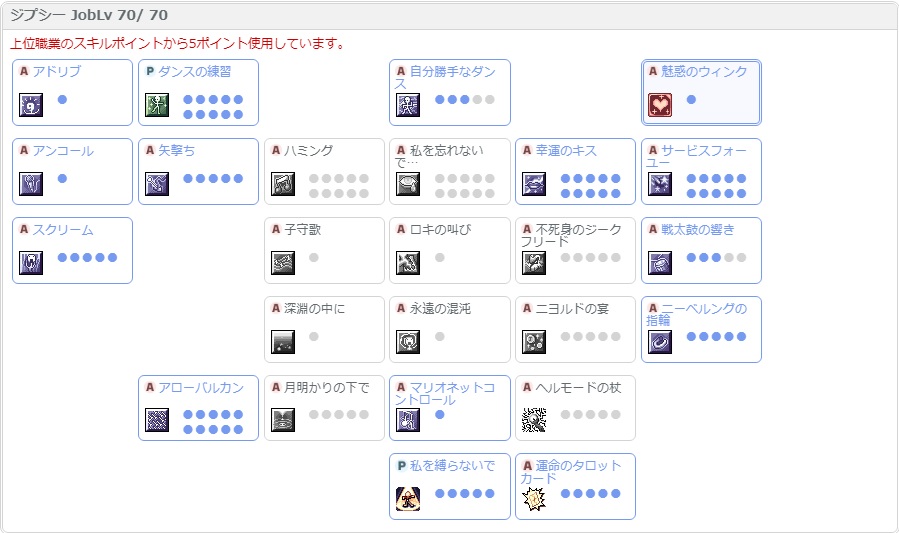Toggle the 永遠の混沌 single level dot
899x533 pixels.
pyautogui.click(x=440, y=336)
